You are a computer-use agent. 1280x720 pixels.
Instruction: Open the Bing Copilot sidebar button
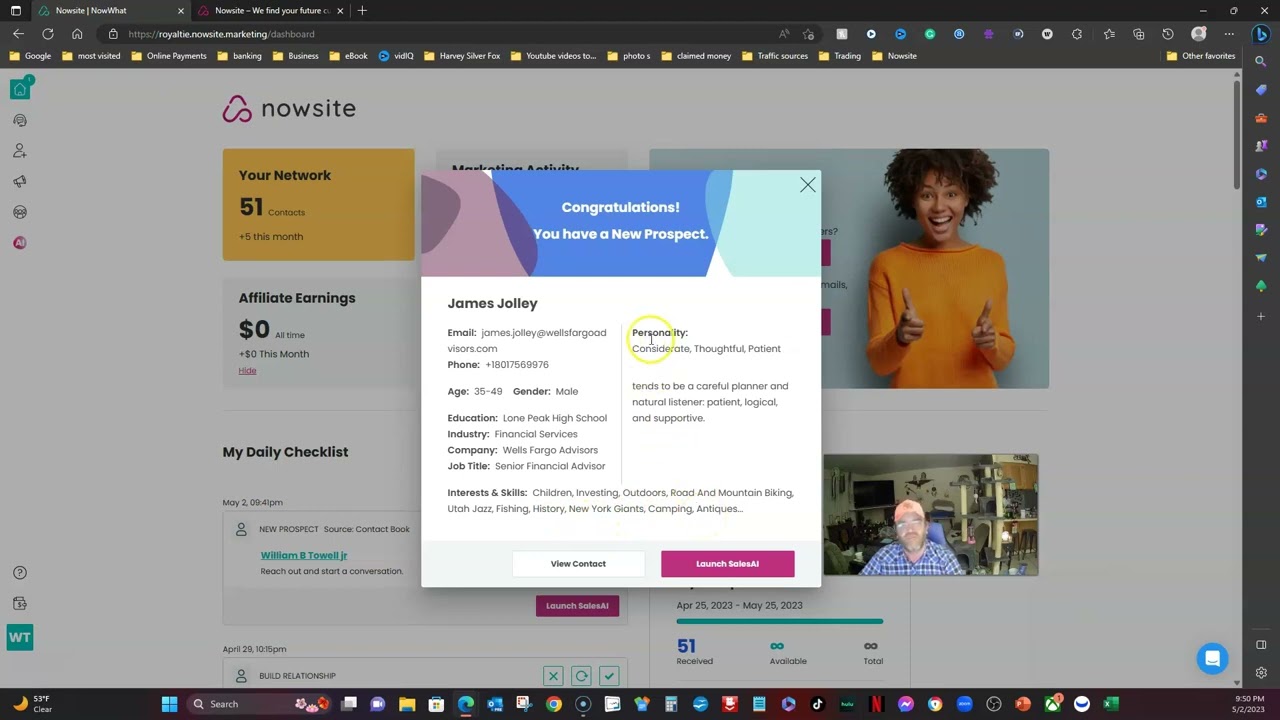coord(1261,33)
